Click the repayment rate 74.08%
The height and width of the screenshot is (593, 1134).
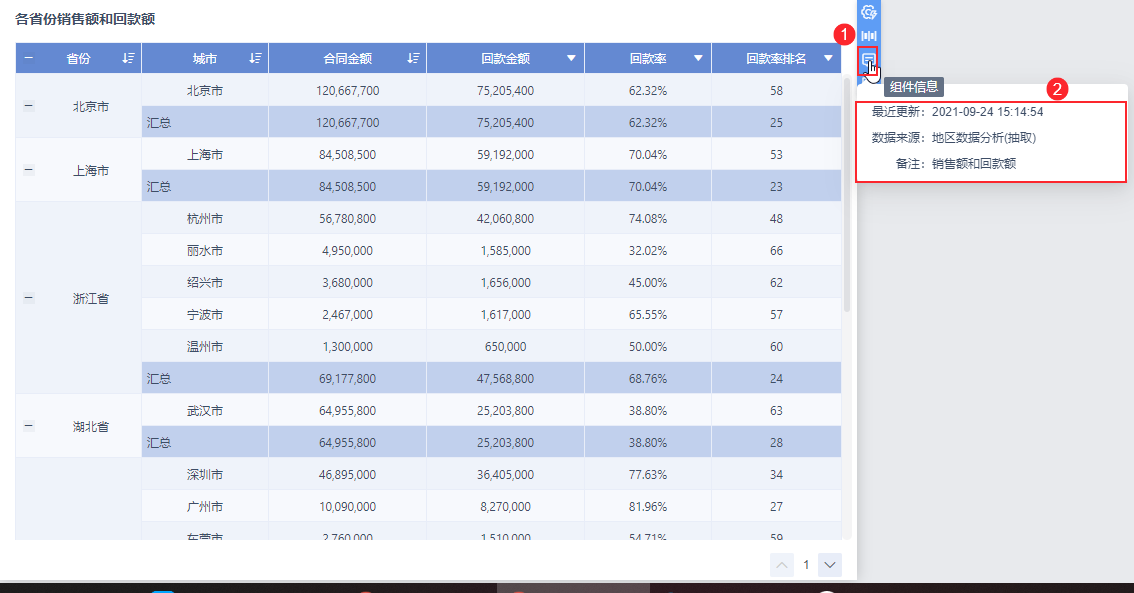(648, 218)
